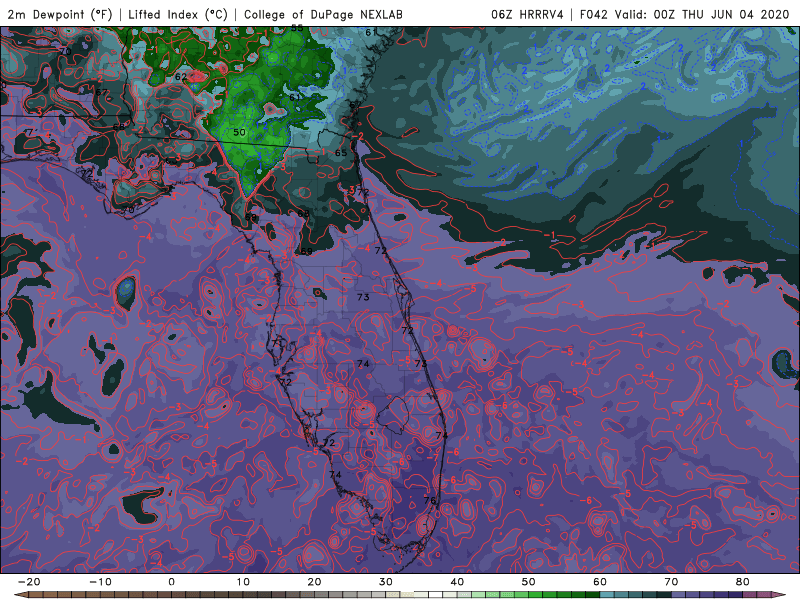Image resolution: width=800 pixels, height=600 pixels.
Task: Click the '40' color scale label
Action: [457, 582]
